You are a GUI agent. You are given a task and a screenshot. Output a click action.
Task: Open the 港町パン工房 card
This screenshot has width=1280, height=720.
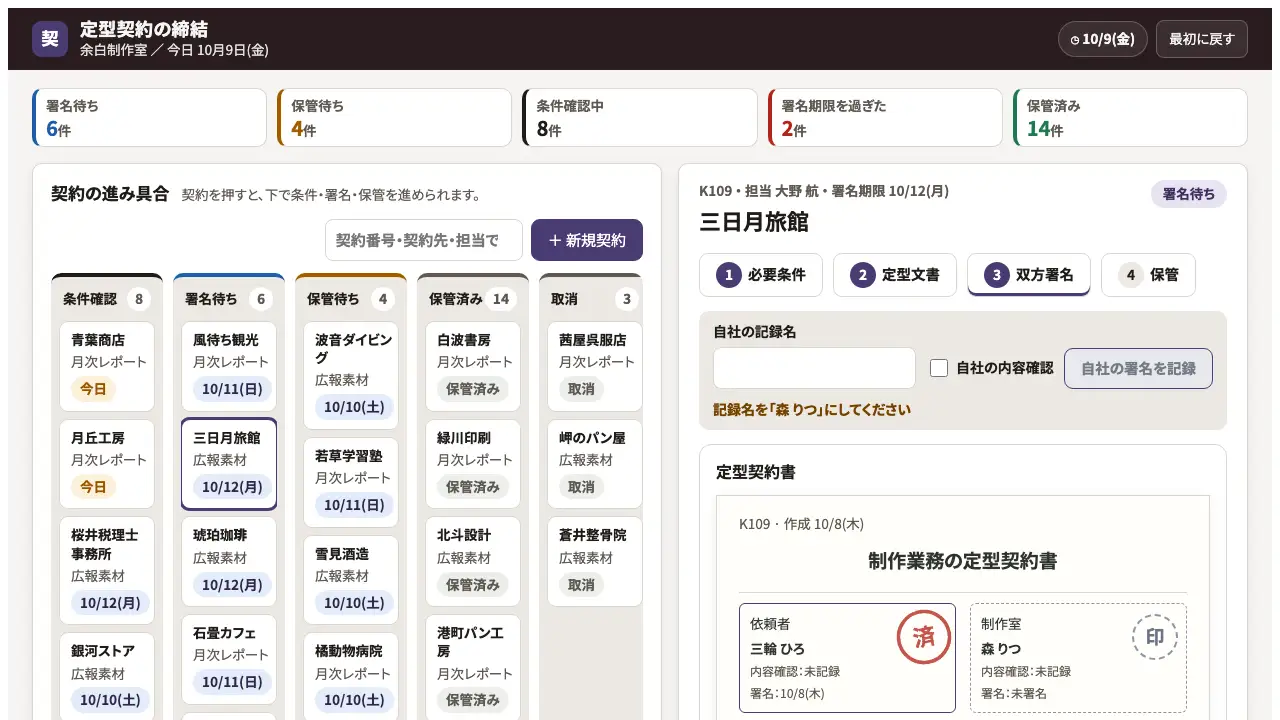point(473,668)
